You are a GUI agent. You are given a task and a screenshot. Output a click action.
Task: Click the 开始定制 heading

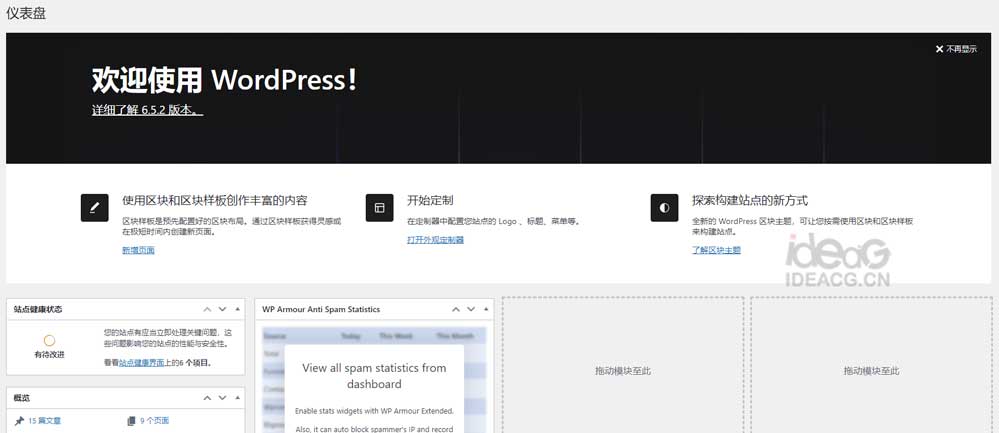pos(430,201)
